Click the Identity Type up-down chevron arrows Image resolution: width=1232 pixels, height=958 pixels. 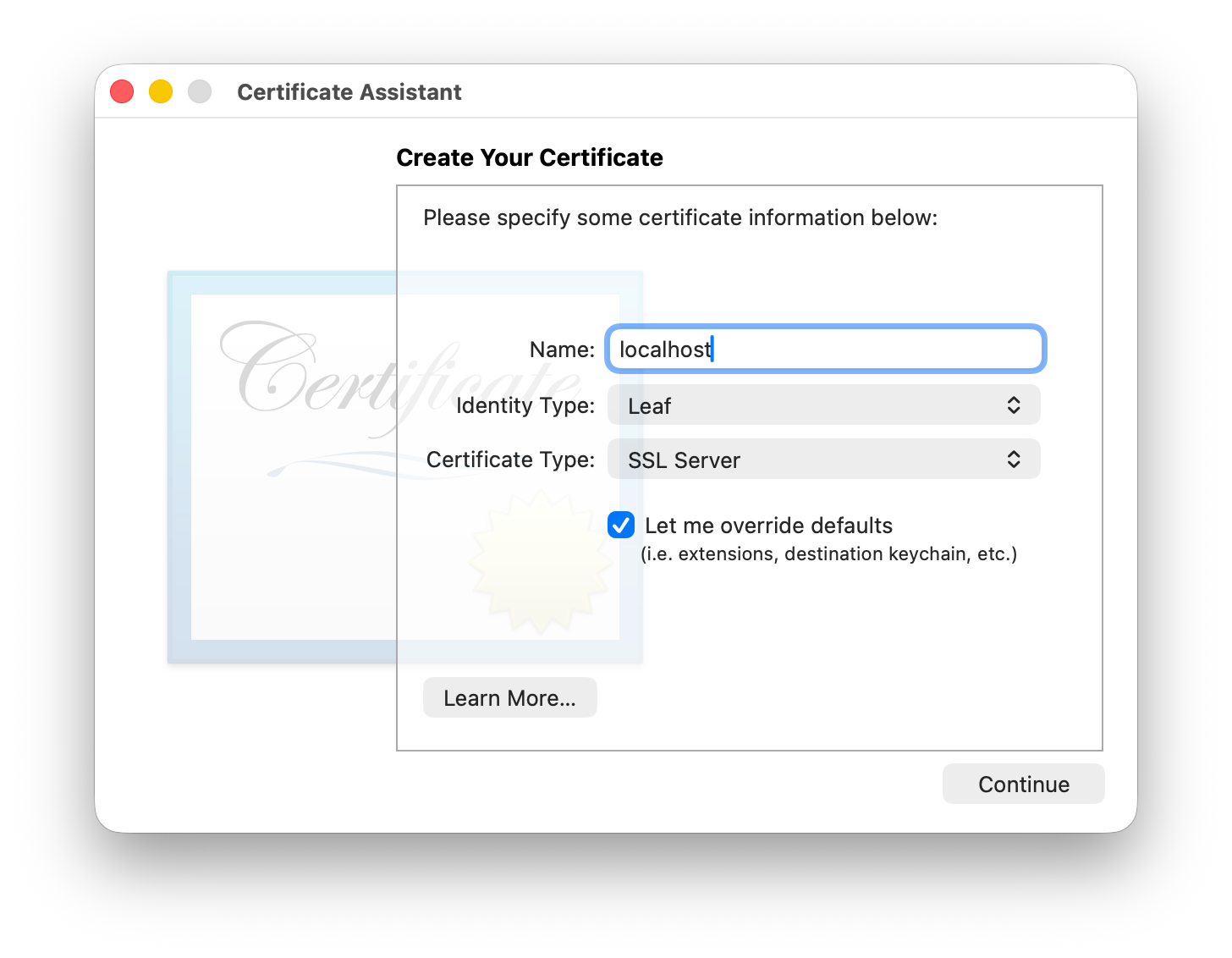[1013, 405]
